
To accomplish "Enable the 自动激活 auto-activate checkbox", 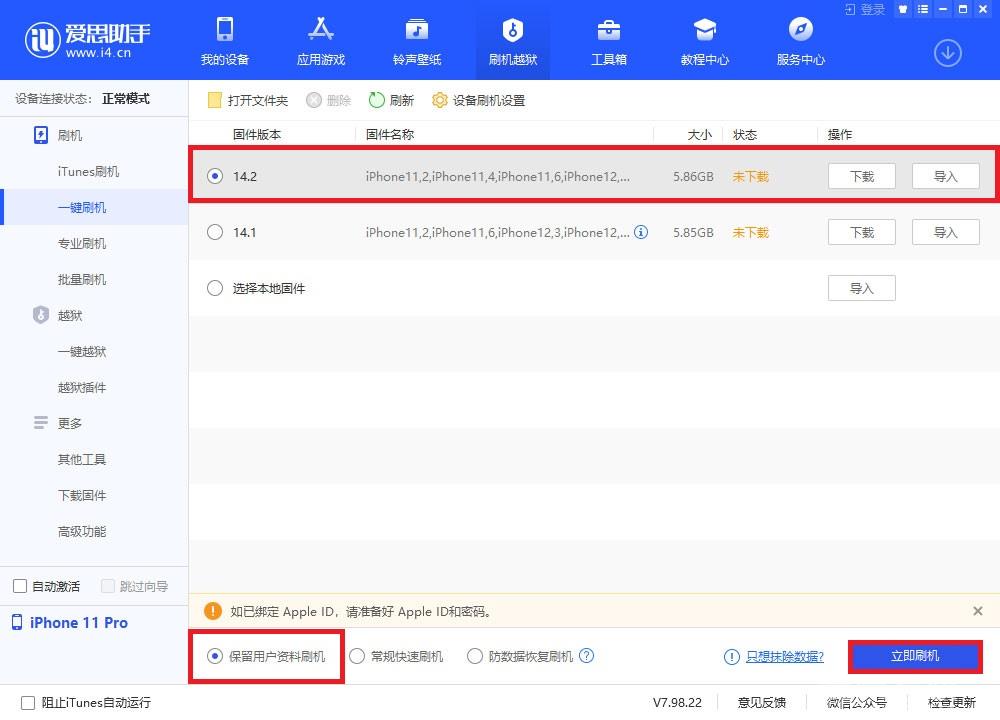I will point(18,586).
